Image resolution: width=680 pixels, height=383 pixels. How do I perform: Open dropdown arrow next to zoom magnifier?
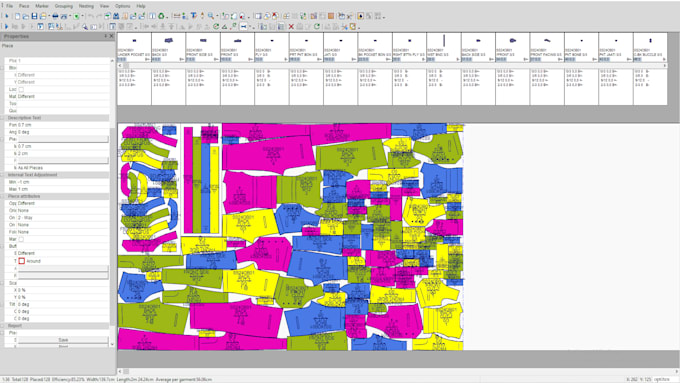click(217, 16)
